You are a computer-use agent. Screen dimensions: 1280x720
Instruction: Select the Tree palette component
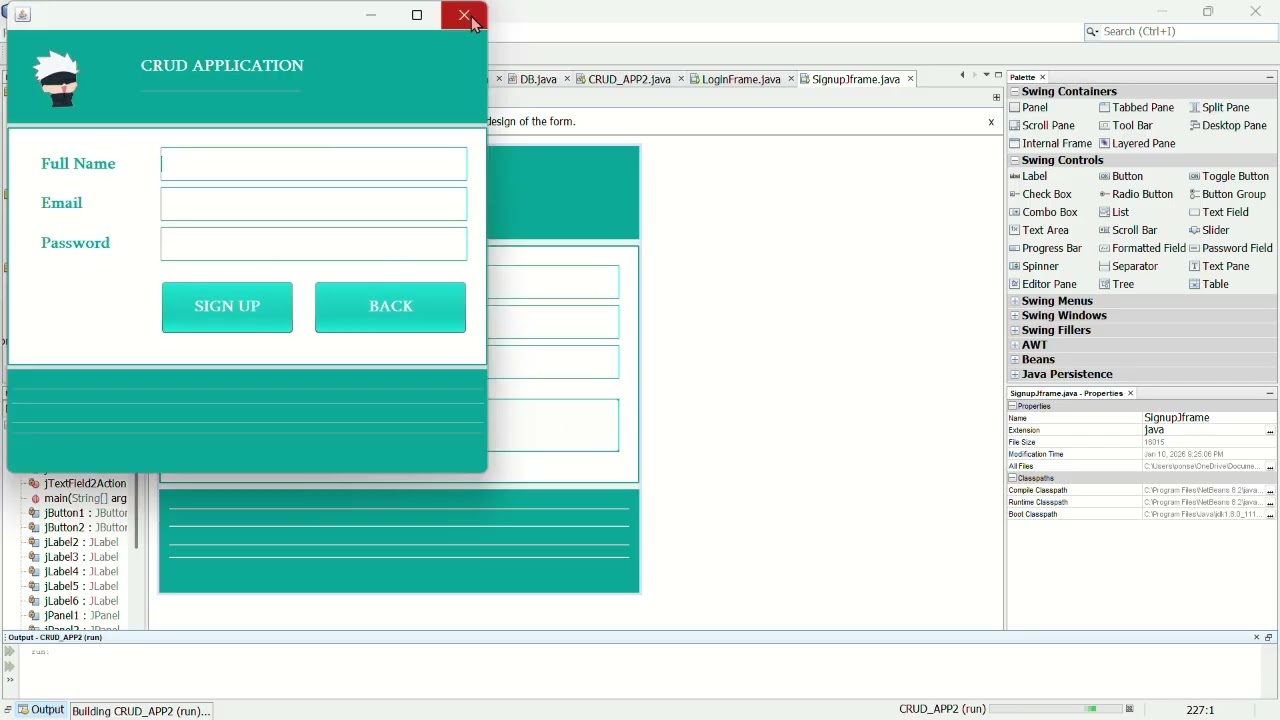(x=1116, y=285)
